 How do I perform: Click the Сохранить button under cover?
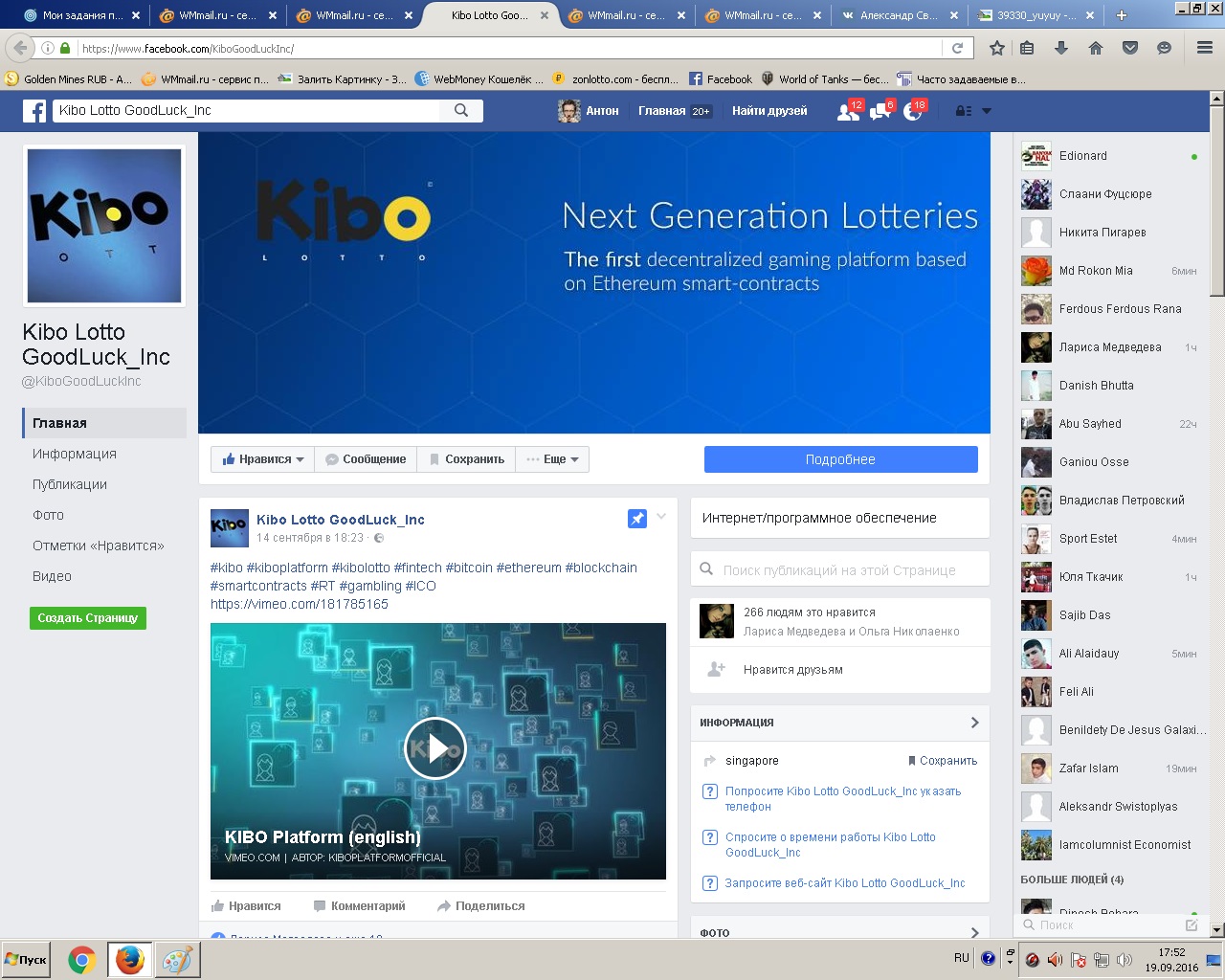click(467, 459)
